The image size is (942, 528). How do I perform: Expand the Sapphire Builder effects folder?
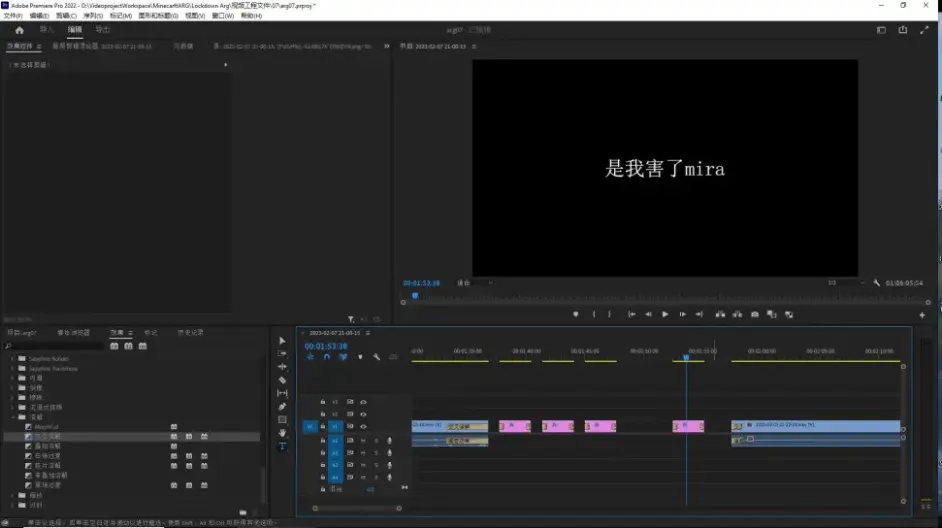click(x=12, y=358)
